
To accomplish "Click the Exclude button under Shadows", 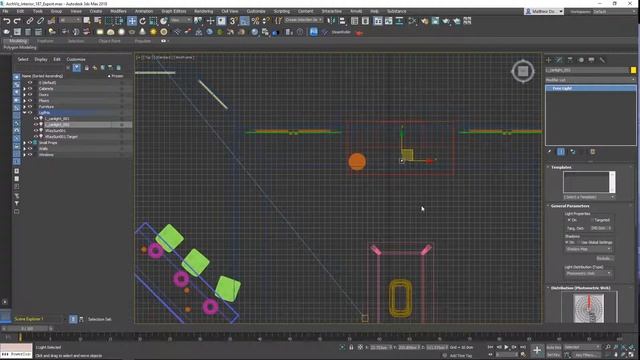I will tap(604, 258).
